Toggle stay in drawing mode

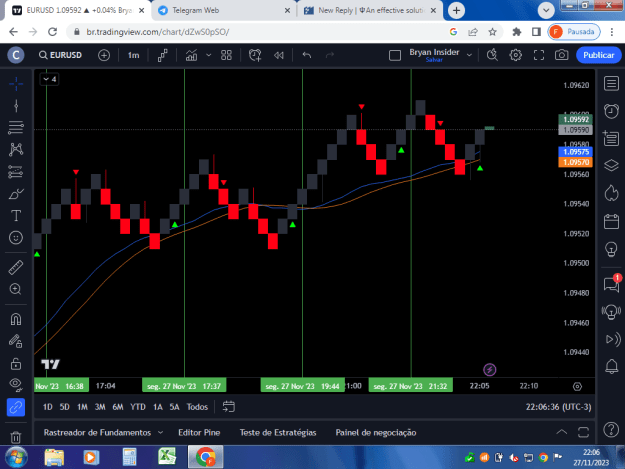coord(16,341)
